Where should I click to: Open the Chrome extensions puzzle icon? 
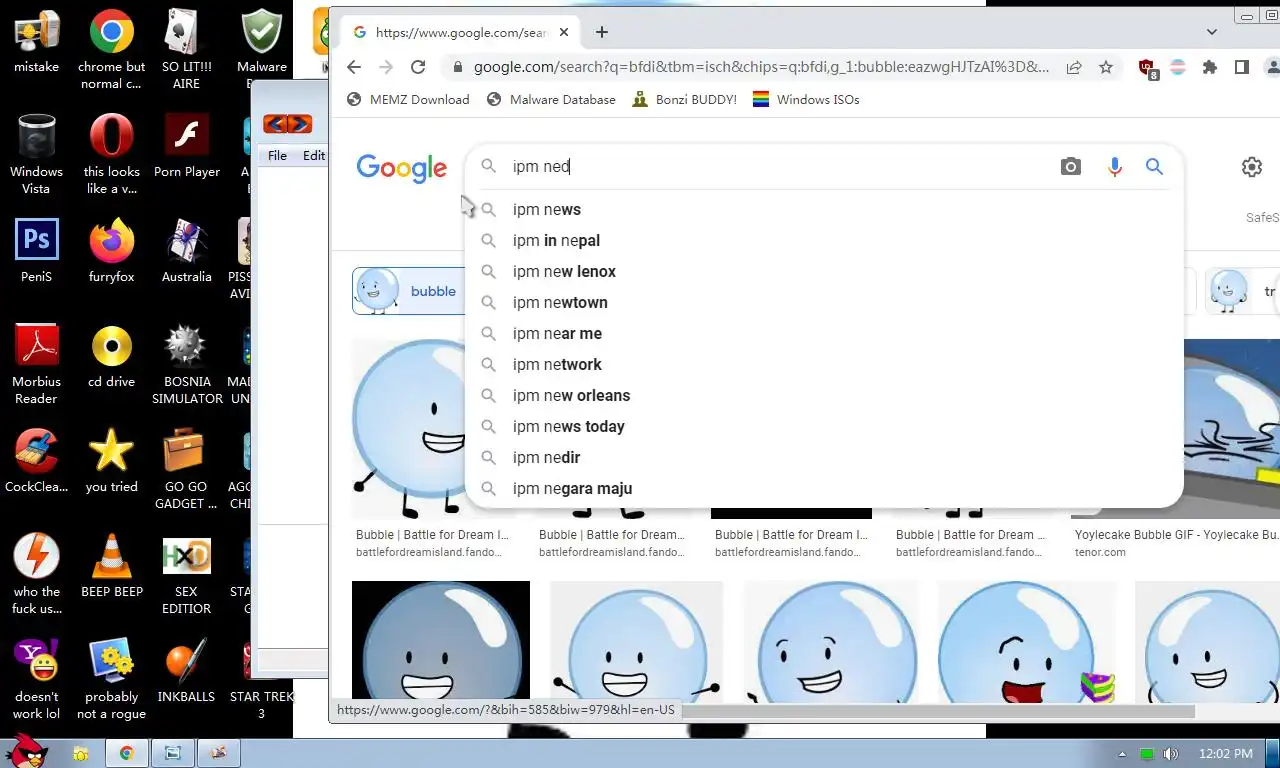click(x=1210, y=67)
